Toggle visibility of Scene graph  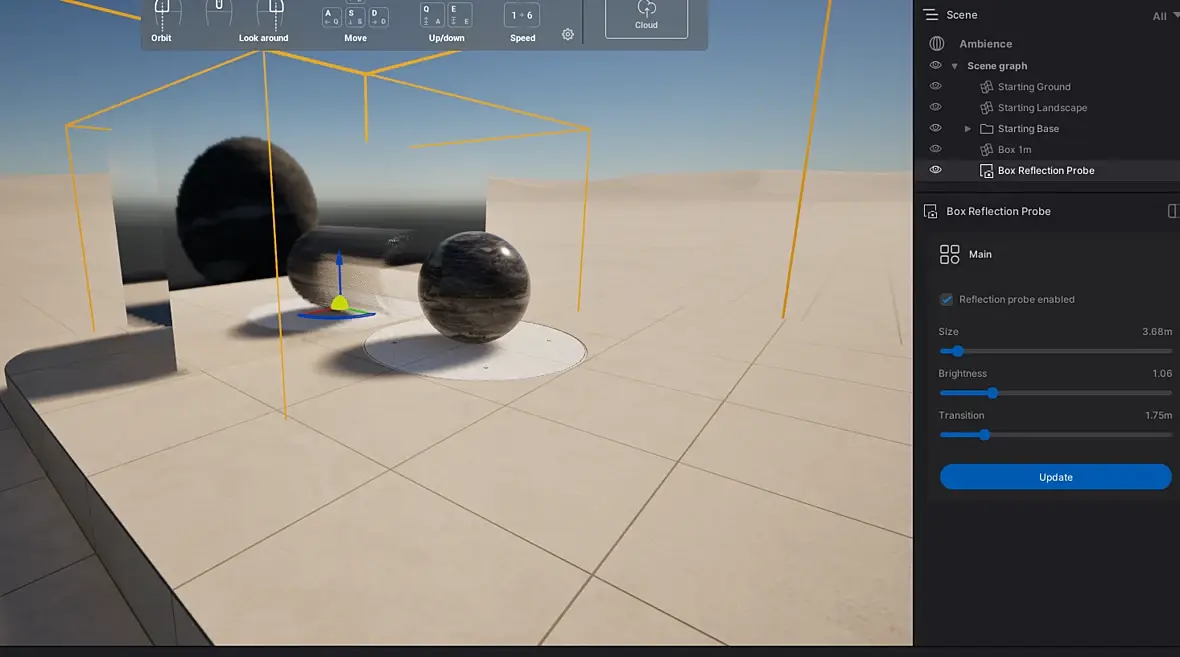pyautogui.click(x=935, y=65)
